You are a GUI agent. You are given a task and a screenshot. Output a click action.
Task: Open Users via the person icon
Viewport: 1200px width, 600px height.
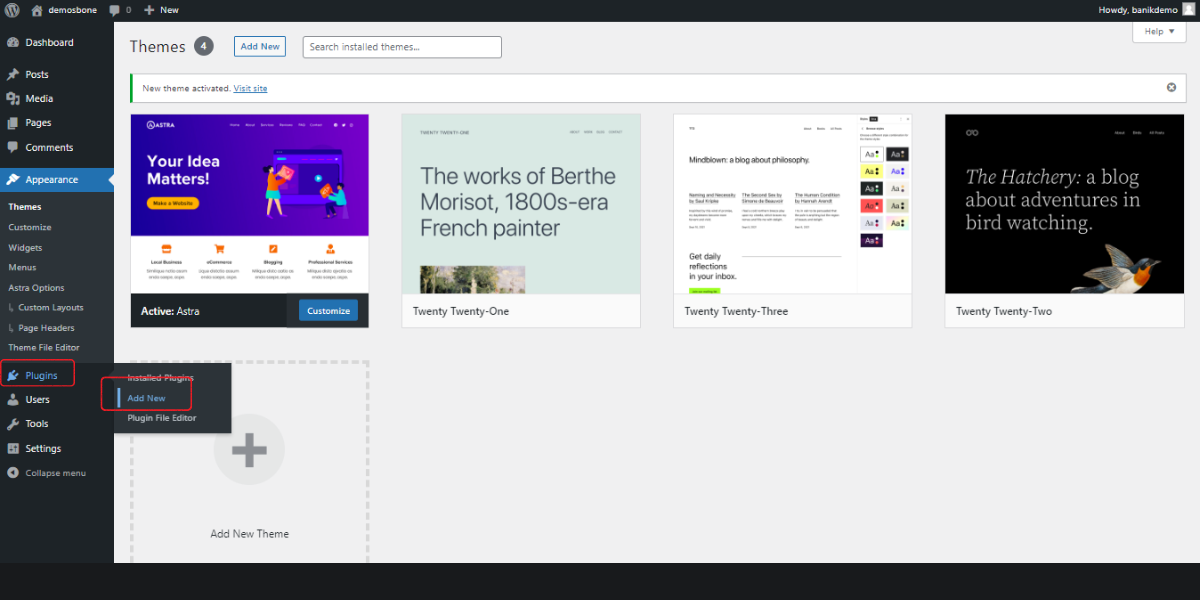13,400
